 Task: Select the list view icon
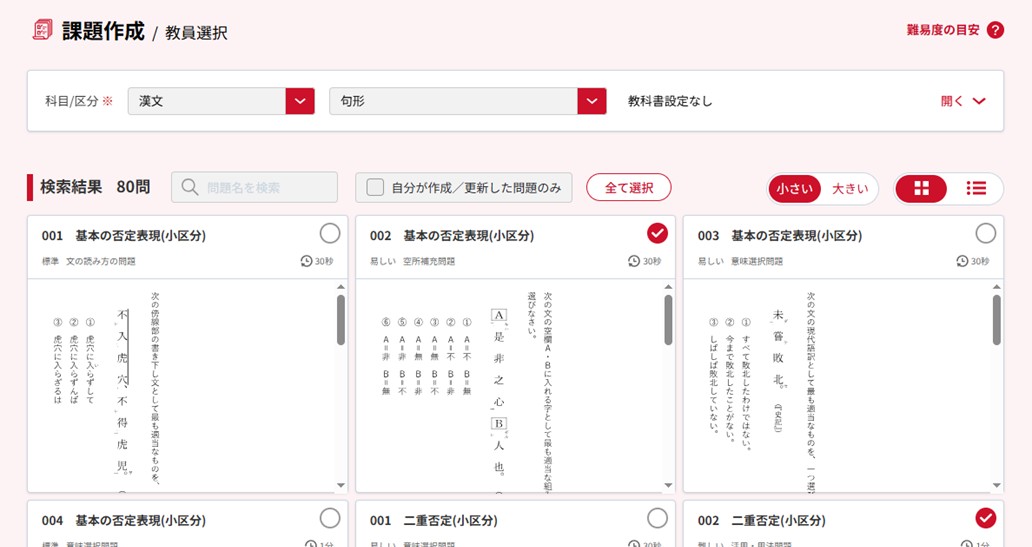tap(976, 189)
